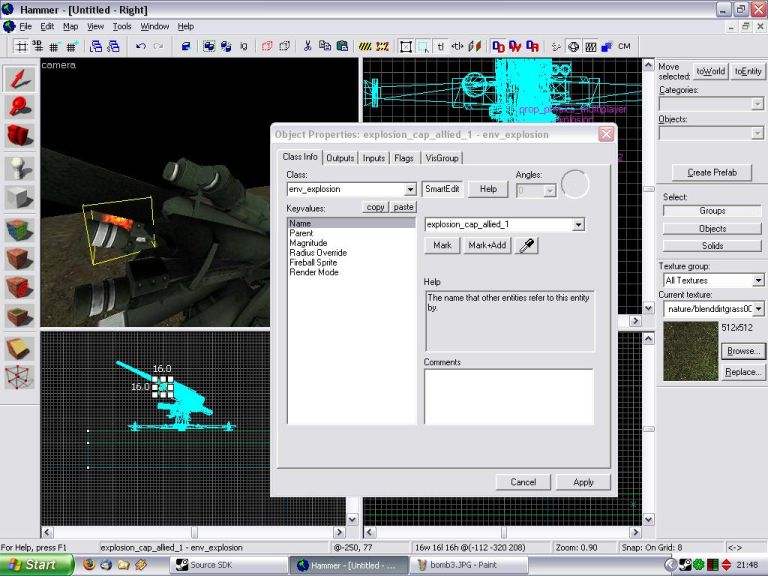The image size is (768, 576).
Task: Select the Apply Overlays tool
Action: pyautogui.click(x=20, y=316)
